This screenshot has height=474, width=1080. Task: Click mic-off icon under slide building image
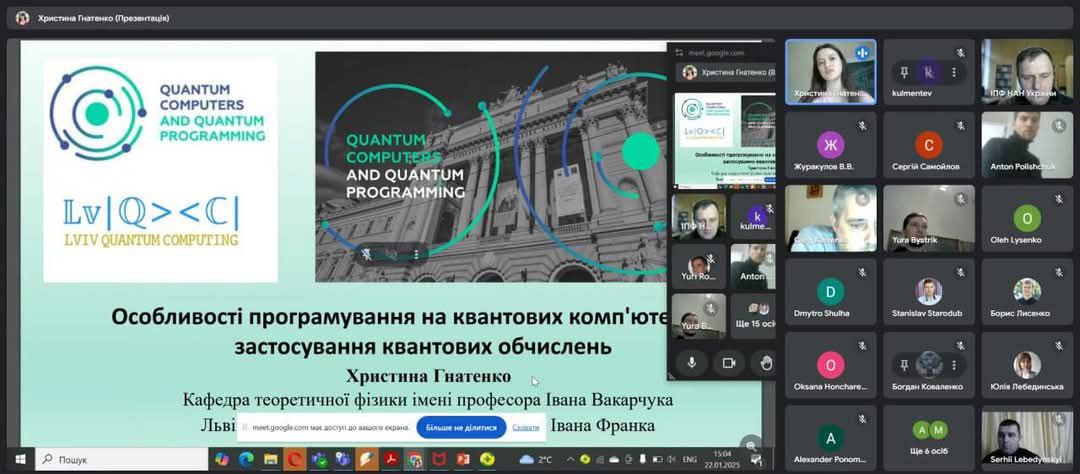(x=368, y=254)
